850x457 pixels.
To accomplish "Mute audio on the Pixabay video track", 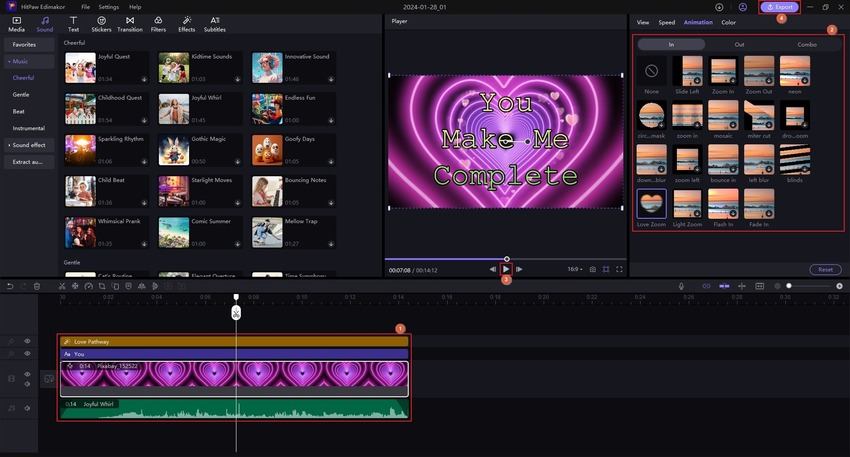I will [x=27, y=384].
